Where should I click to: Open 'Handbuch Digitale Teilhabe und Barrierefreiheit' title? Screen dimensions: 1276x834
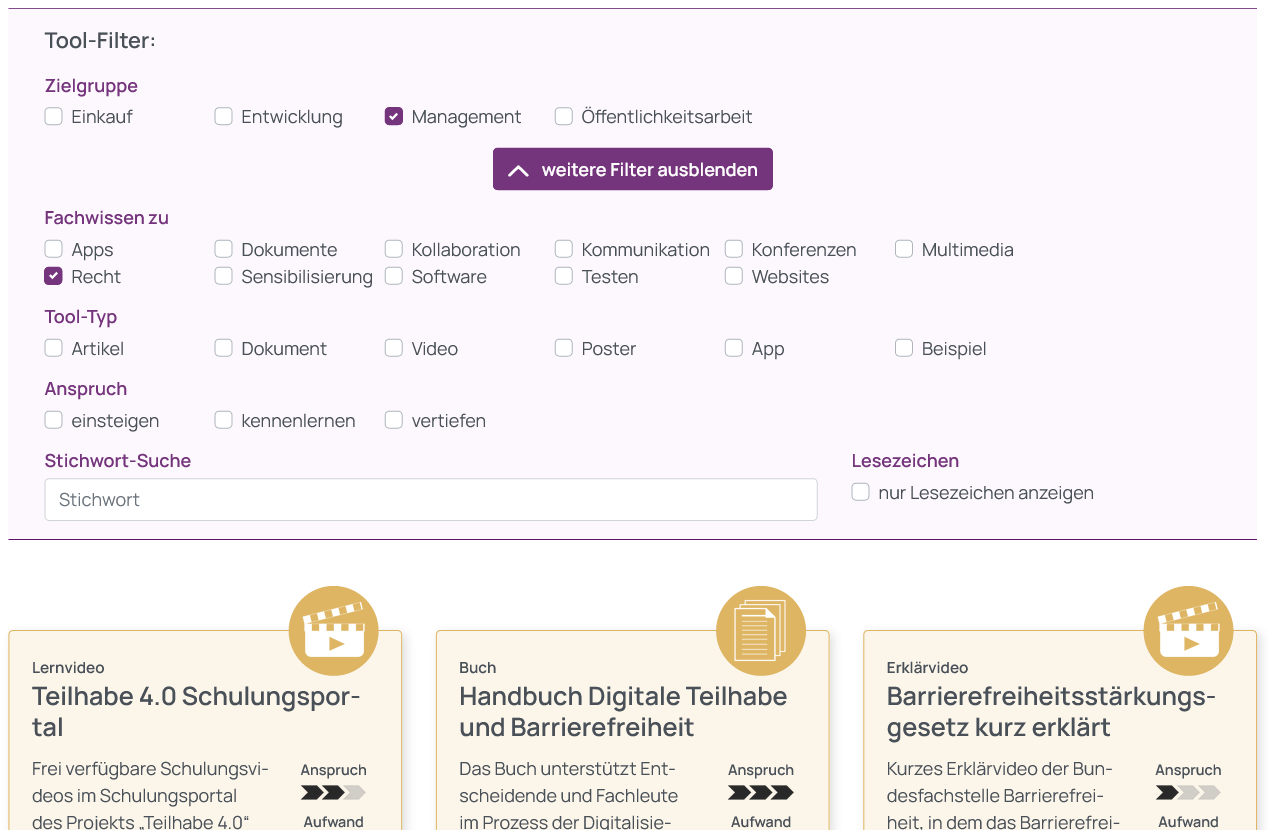tap(623, 711)
